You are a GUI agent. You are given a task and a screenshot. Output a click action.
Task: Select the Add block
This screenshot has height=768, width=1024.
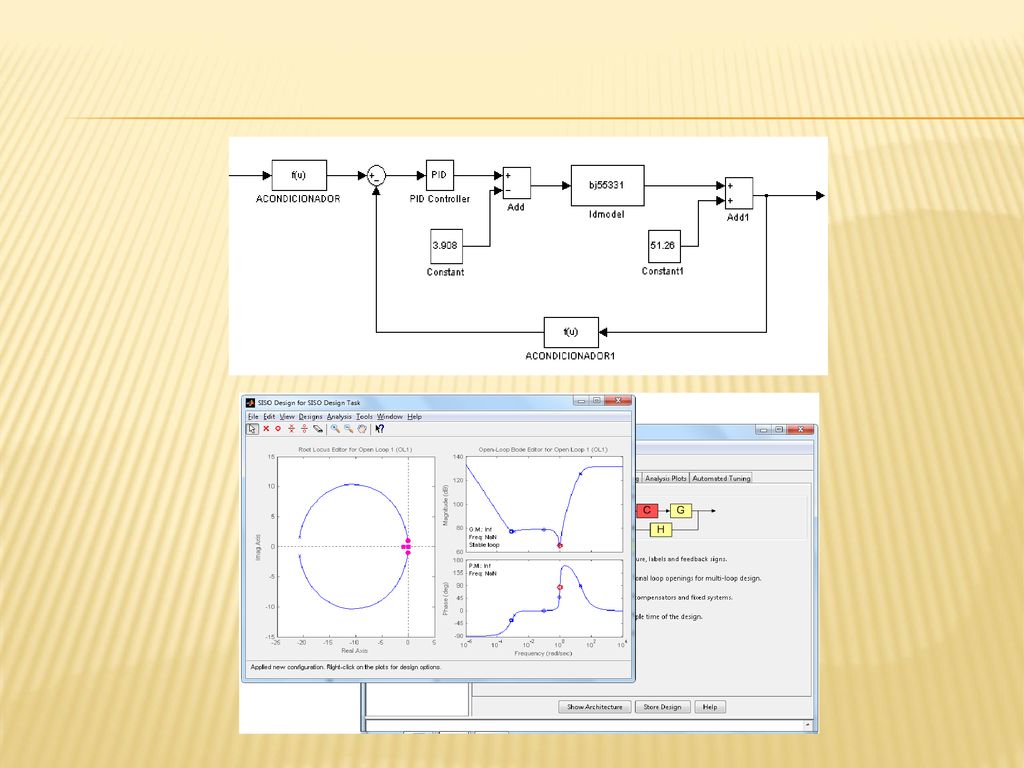tap(517, 183)
